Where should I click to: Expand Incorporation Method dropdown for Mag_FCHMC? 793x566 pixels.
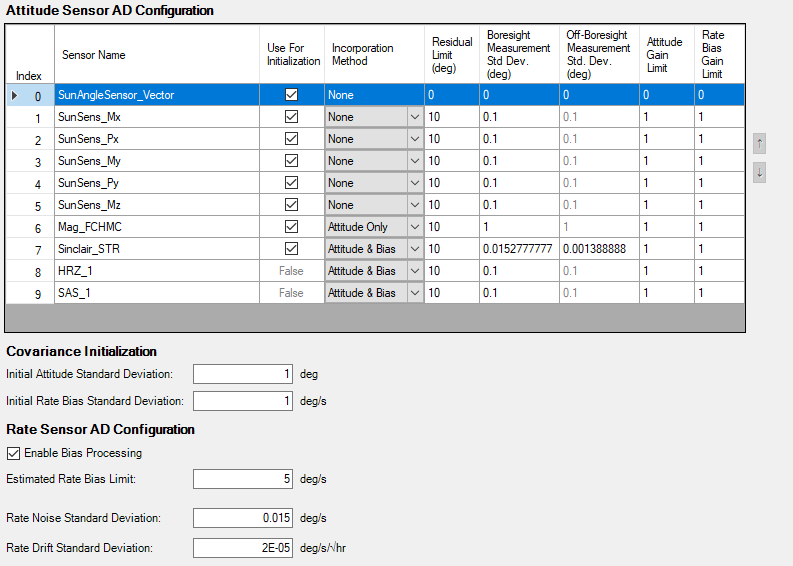pyautogui.click(x=414, y=227)
